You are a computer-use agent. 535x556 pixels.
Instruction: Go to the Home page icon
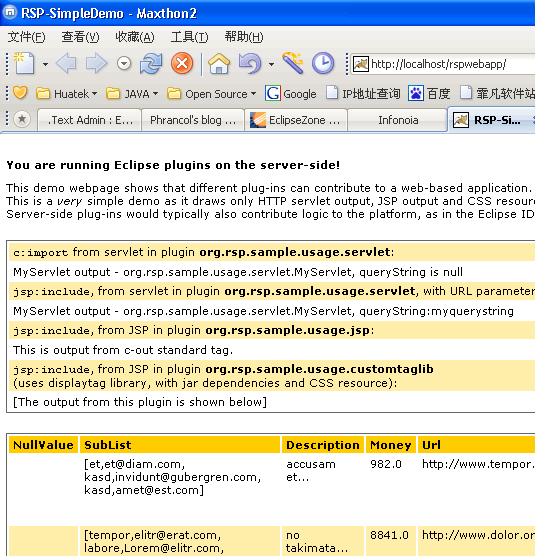click(x=219, y=64)
